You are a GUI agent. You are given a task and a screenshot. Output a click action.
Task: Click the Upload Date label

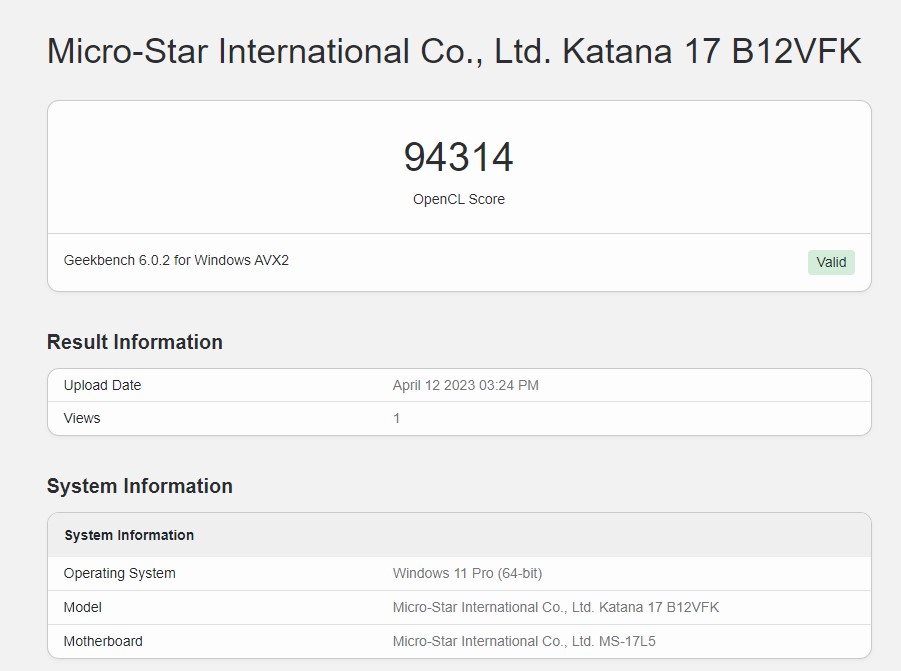point(102,385)
